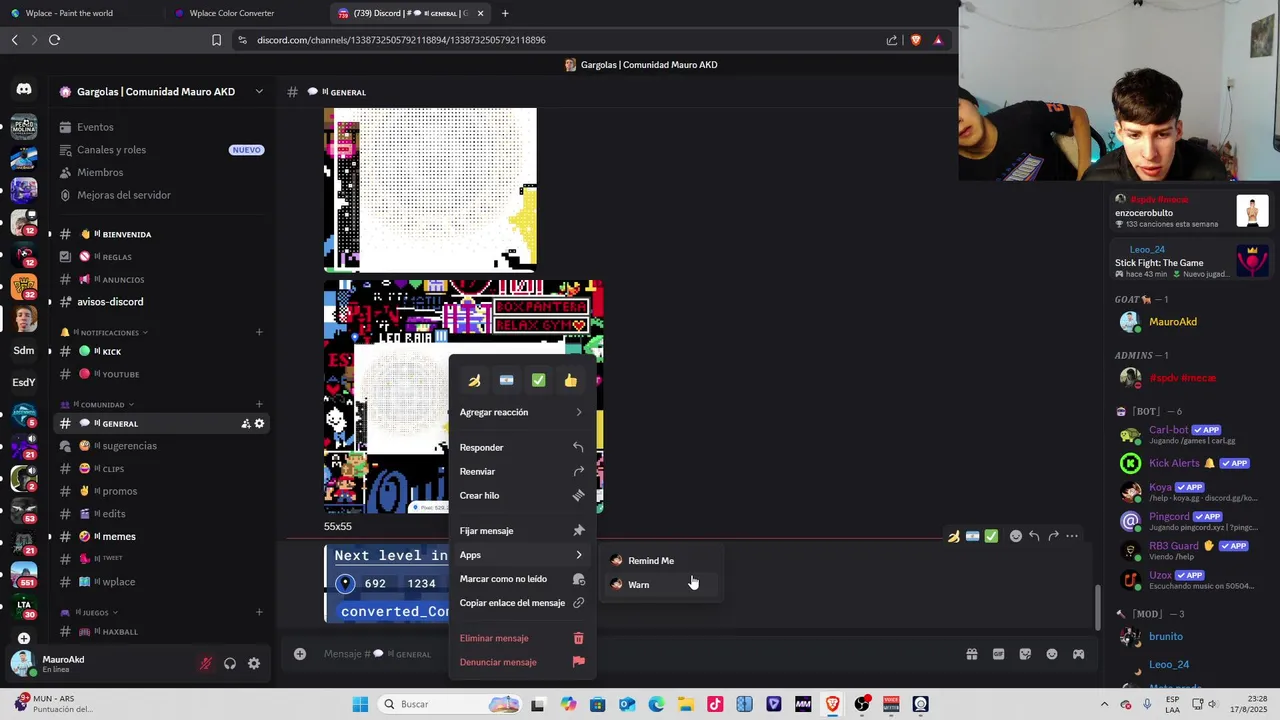Show hidden system tray icons chevron
Screen dimensions: 1280x720
(x=1104, y=704)
